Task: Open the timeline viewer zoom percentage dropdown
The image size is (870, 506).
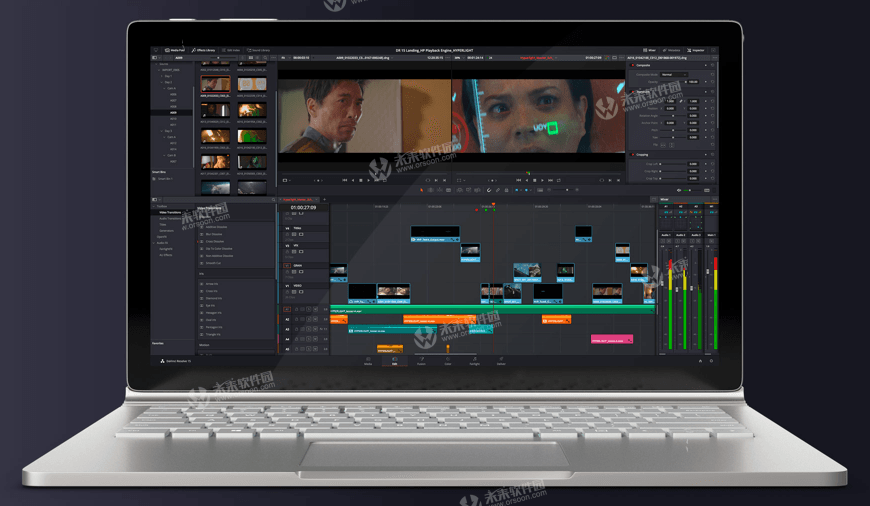Action: point(458,58)
